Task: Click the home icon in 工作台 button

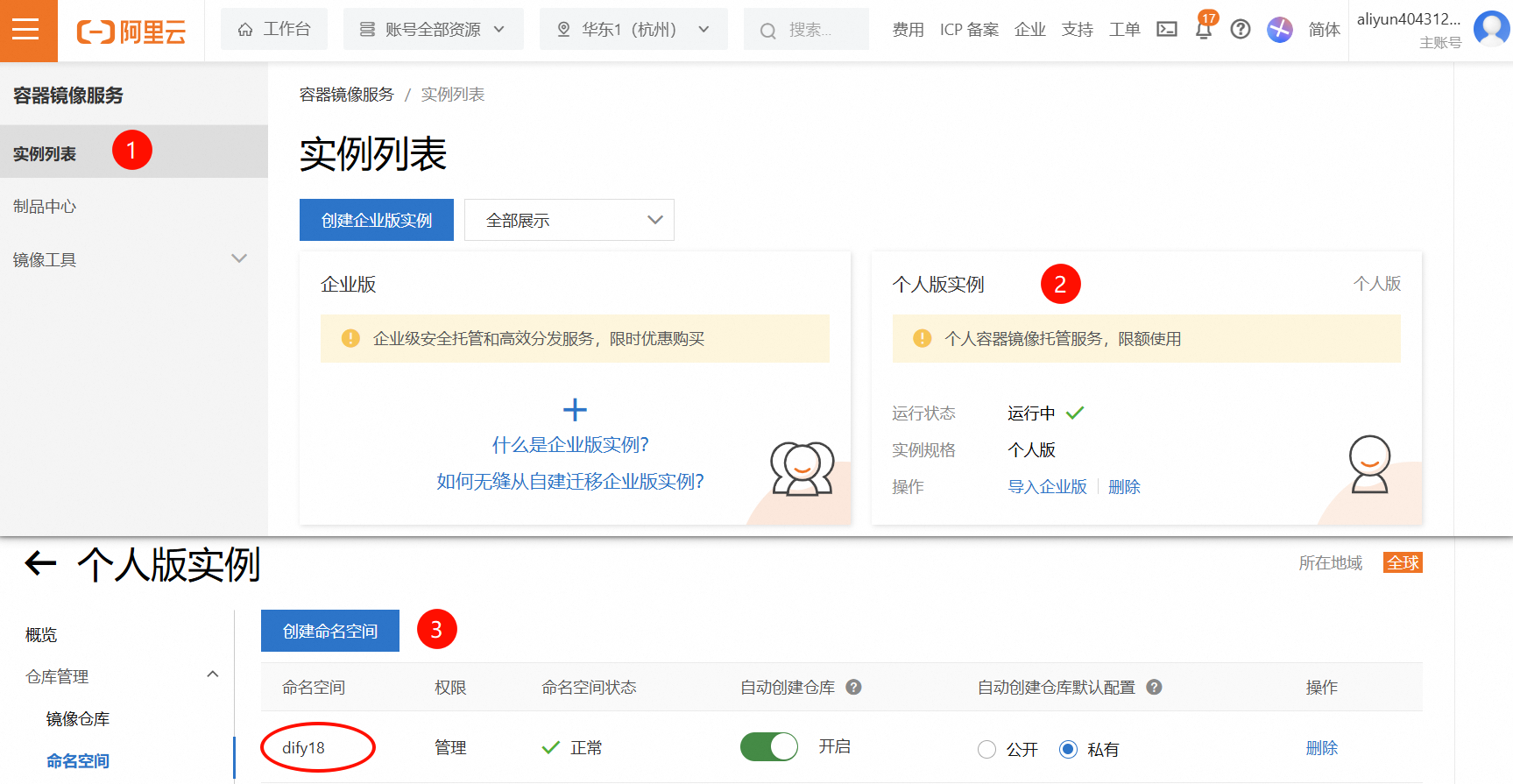Action: 245,30
